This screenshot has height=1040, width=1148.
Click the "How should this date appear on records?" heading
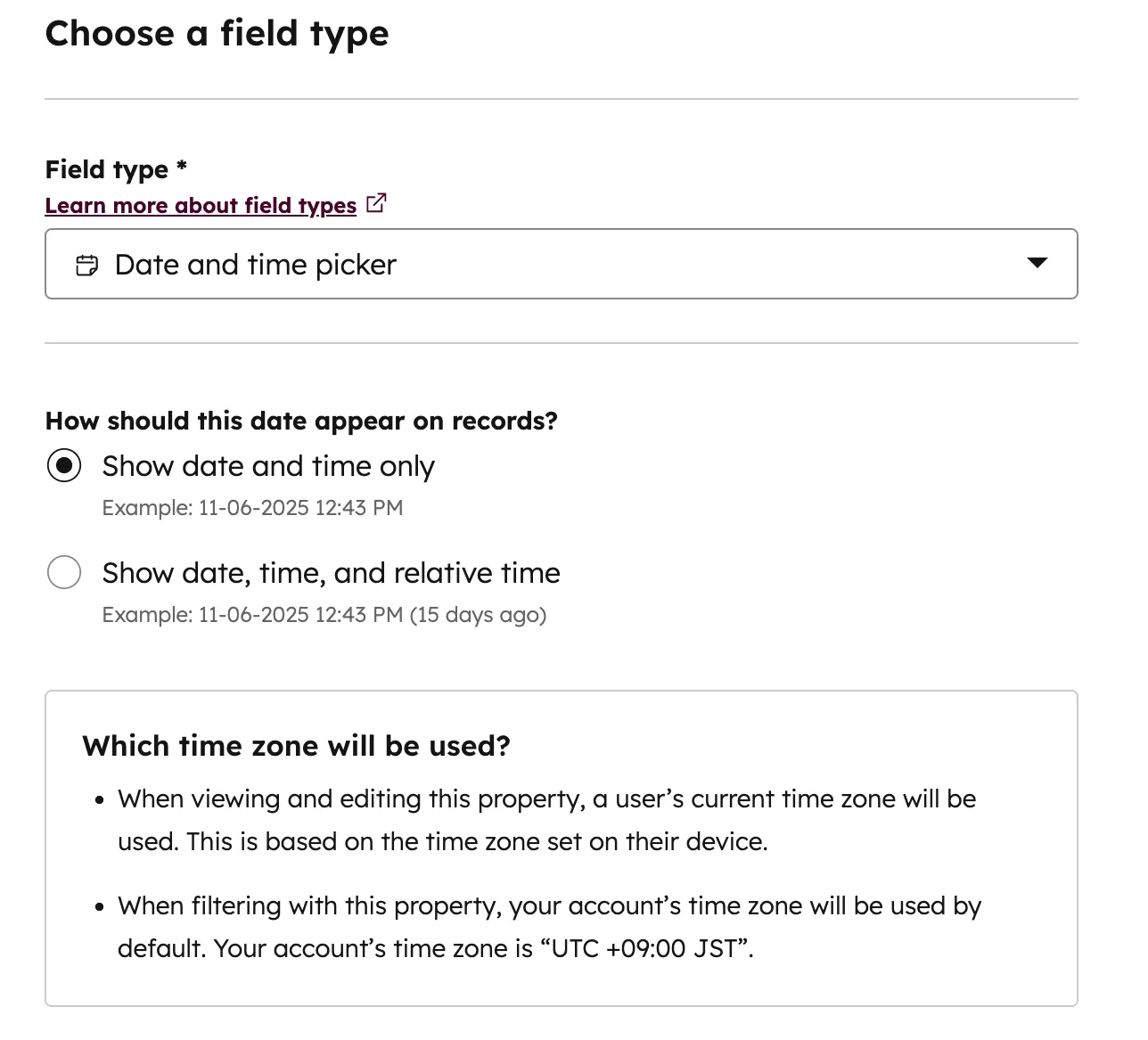(301, 421)
